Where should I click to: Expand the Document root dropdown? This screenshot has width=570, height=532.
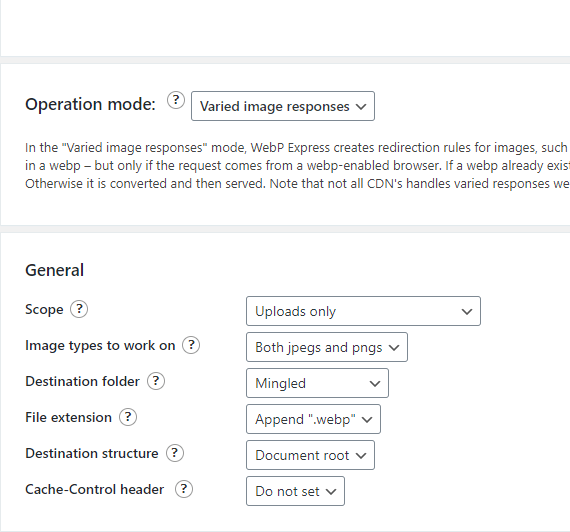pos(310,455)
